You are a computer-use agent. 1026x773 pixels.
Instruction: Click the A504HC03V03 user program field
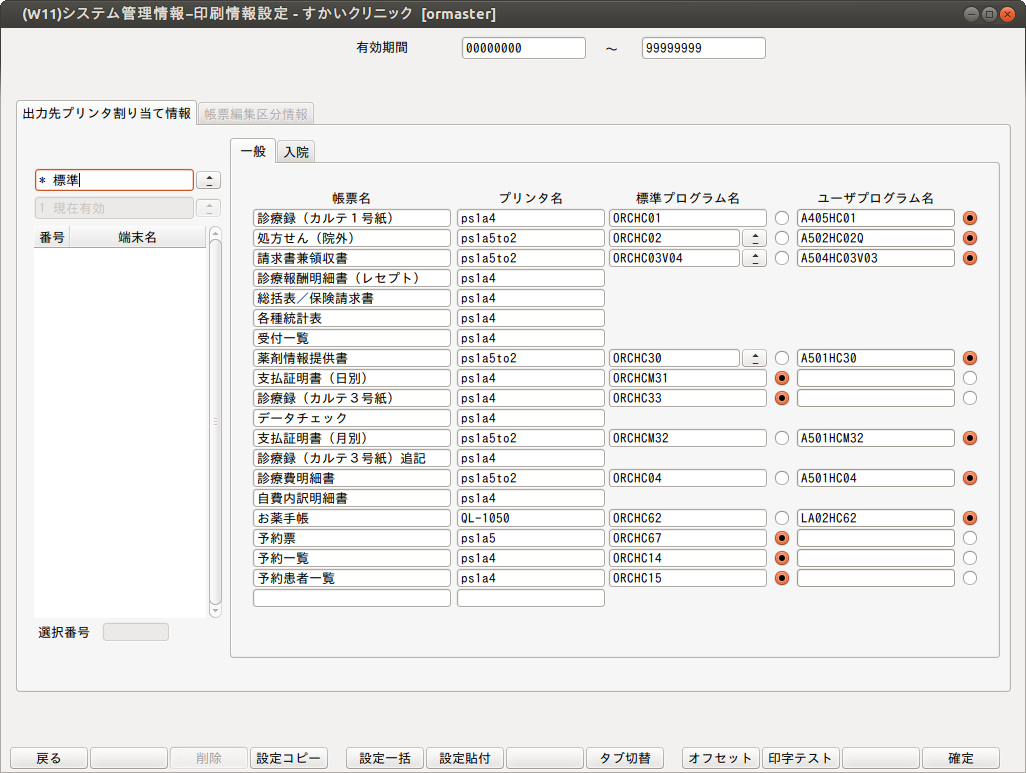pos(876,258)
